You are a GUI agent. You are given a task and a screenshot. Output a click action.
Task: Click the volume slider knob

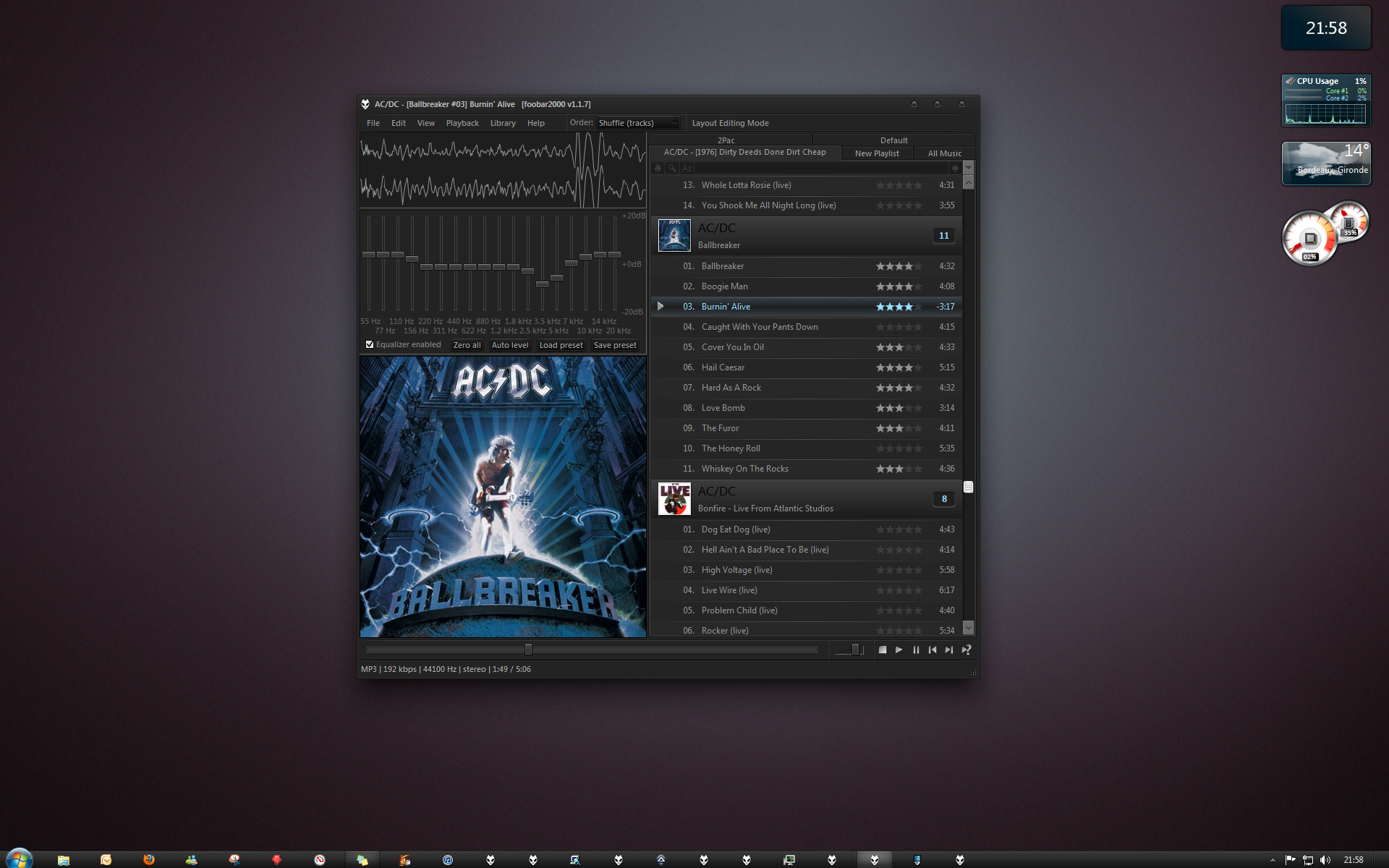point(855,650)
